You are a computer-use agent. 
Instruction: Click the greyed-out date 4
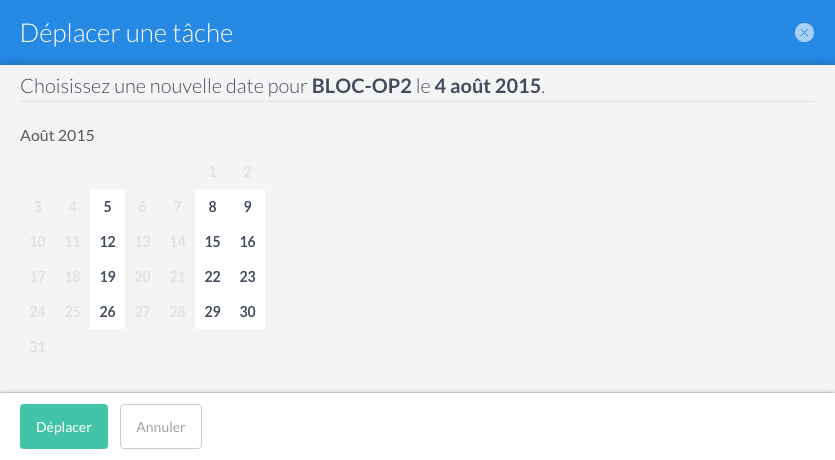point(72,207)
